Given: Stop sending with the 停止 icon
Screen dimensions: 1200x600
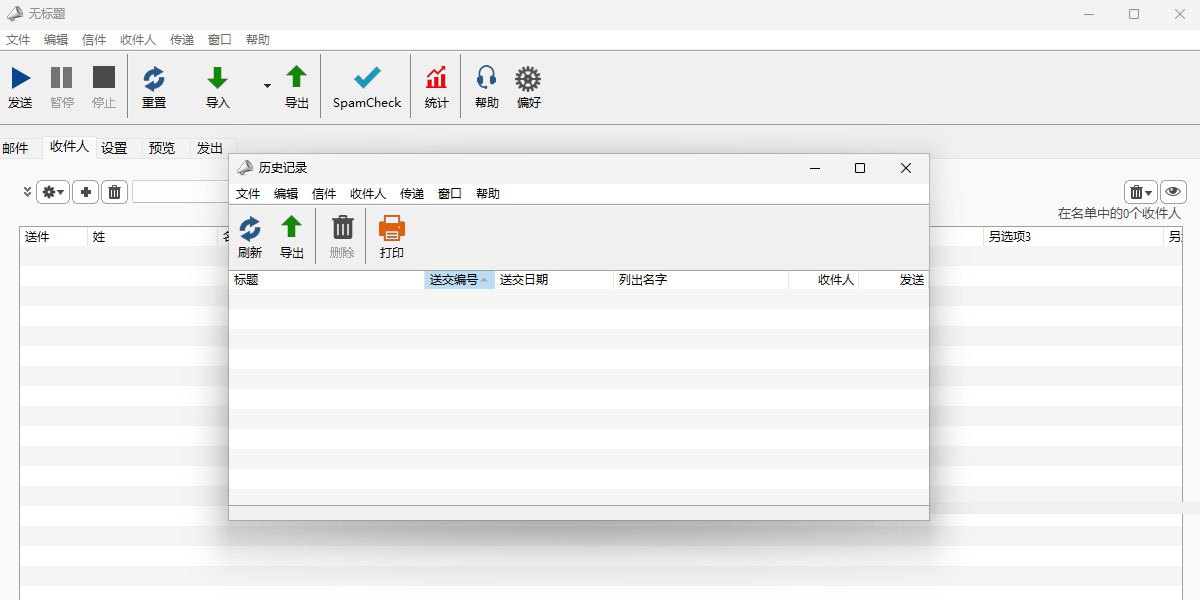Looking at the screenshot, I should click(x=103, y=85).
